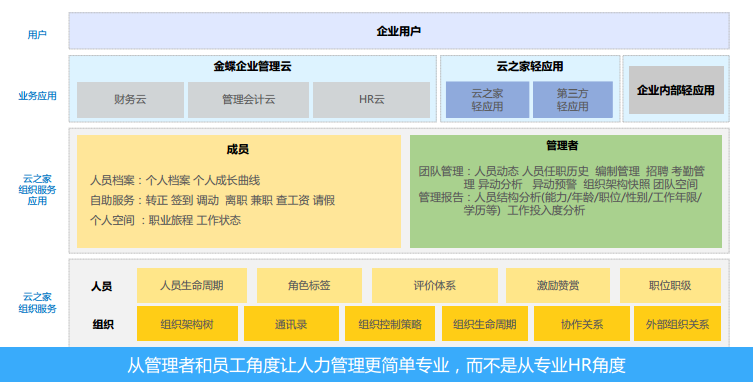Viewport: 753px width, 382px height.
Task: Click the 组织生命周期 box
Action: click(x=485, y=324)
